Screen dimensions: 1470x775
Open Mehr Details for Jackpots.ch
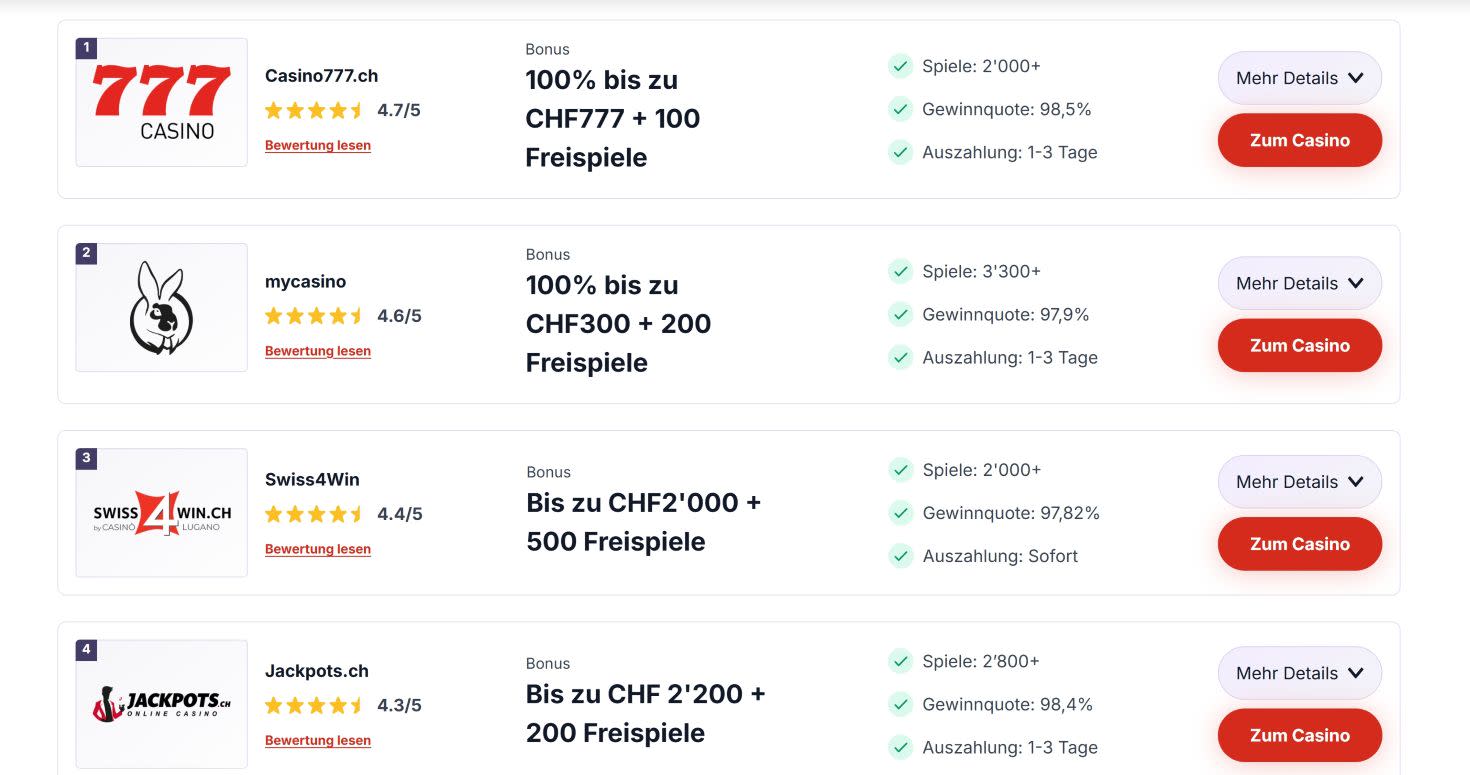pyautogui.click(x=1299, y=673)
